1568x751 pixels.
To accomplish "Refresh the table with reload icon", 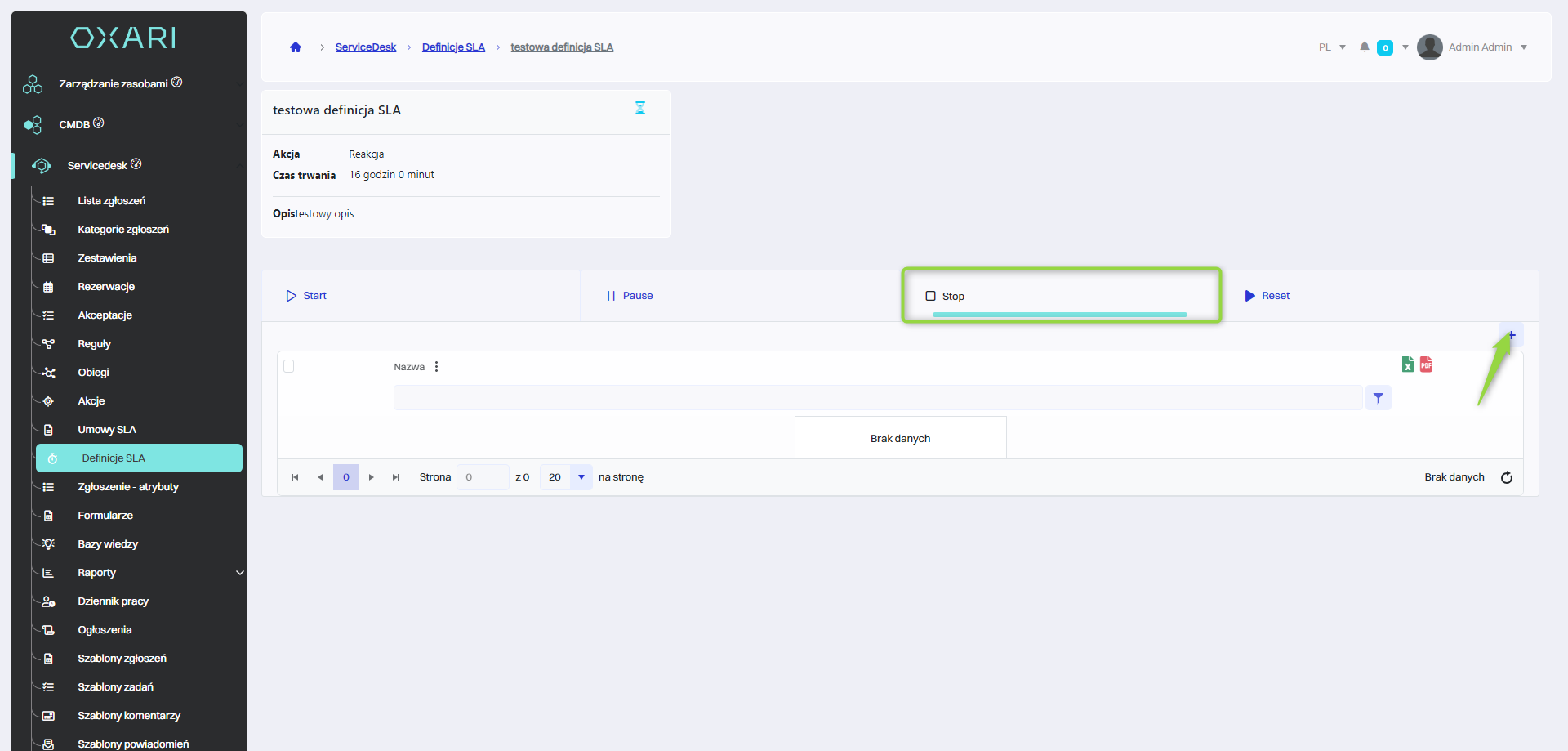I will coord(1507,477).
